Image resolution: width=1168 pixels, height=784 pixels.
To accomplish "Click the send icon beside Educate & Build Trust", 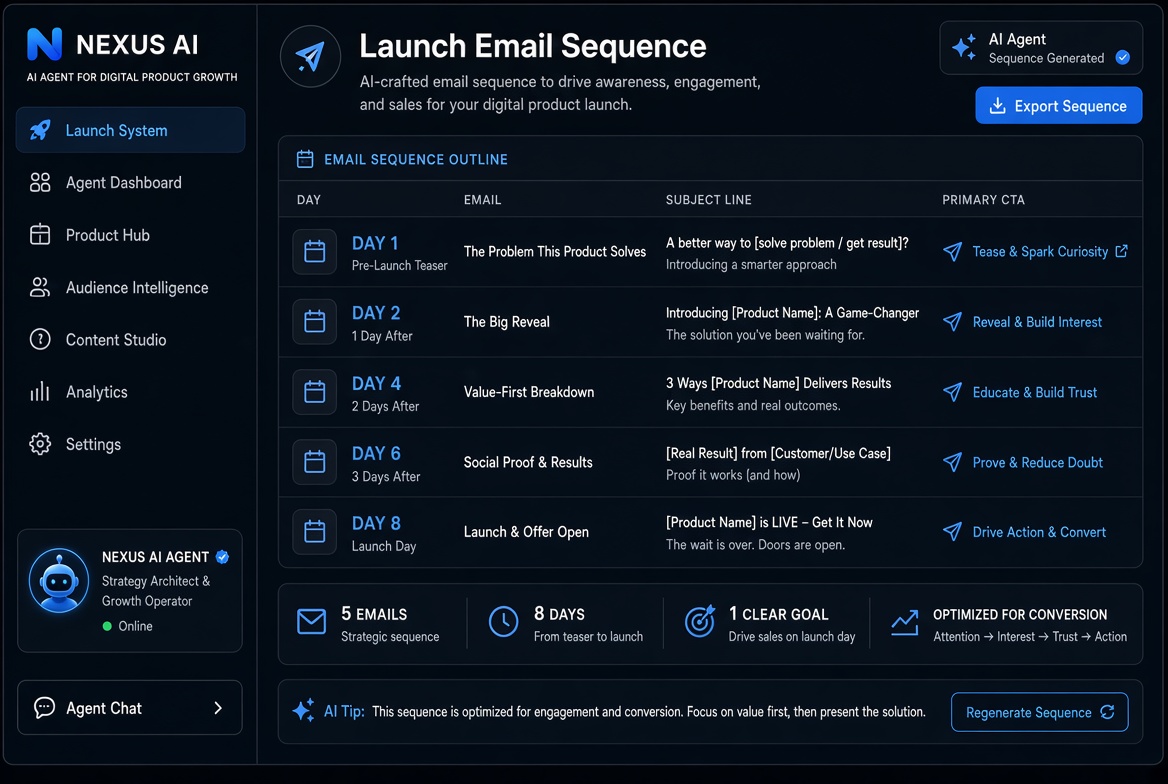I will [x=952, y=392].
